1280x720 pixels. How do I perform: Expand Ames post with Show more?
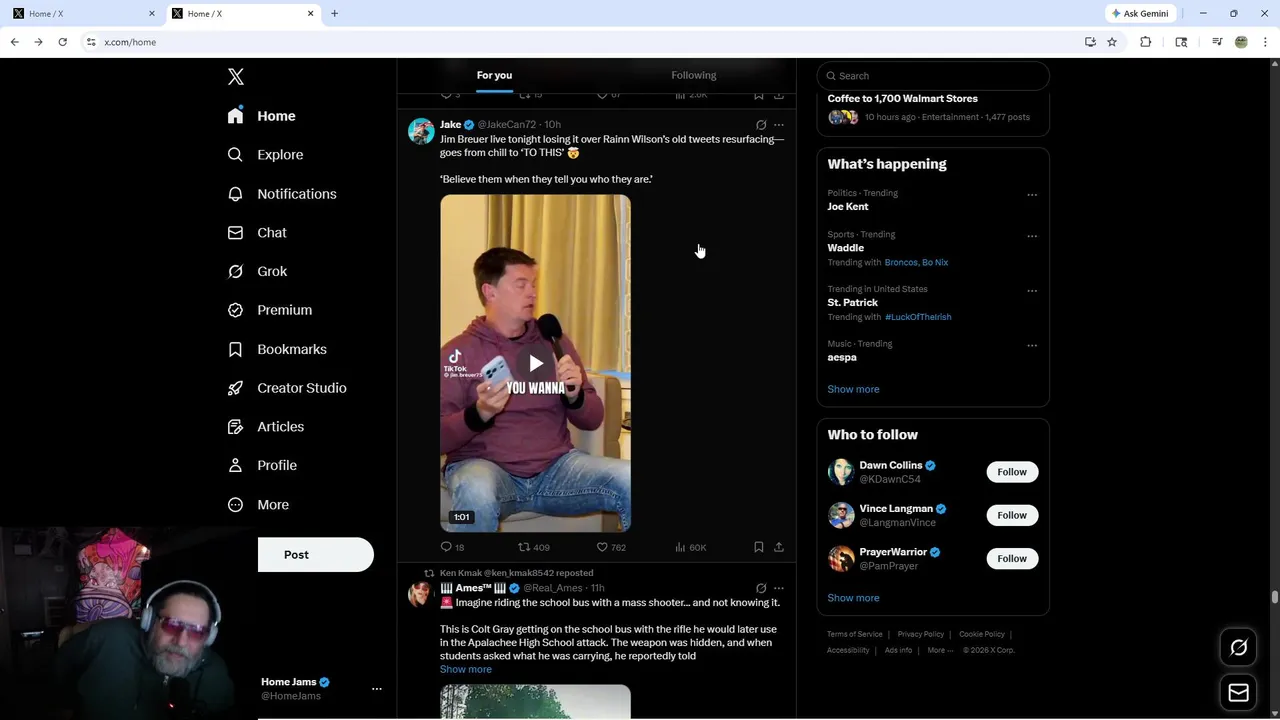pos(466,669)
